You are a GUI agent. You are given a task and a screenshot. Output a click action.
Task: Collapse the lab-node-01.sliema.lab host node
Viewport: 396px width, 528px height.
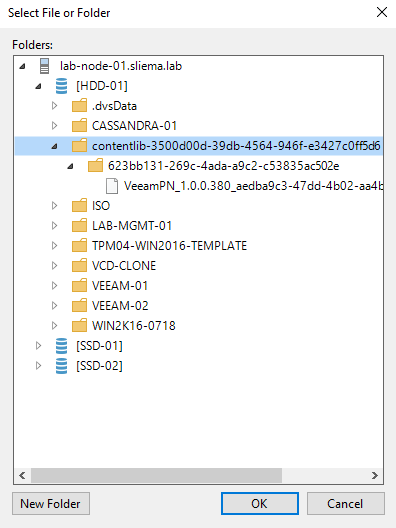(23, 66)
